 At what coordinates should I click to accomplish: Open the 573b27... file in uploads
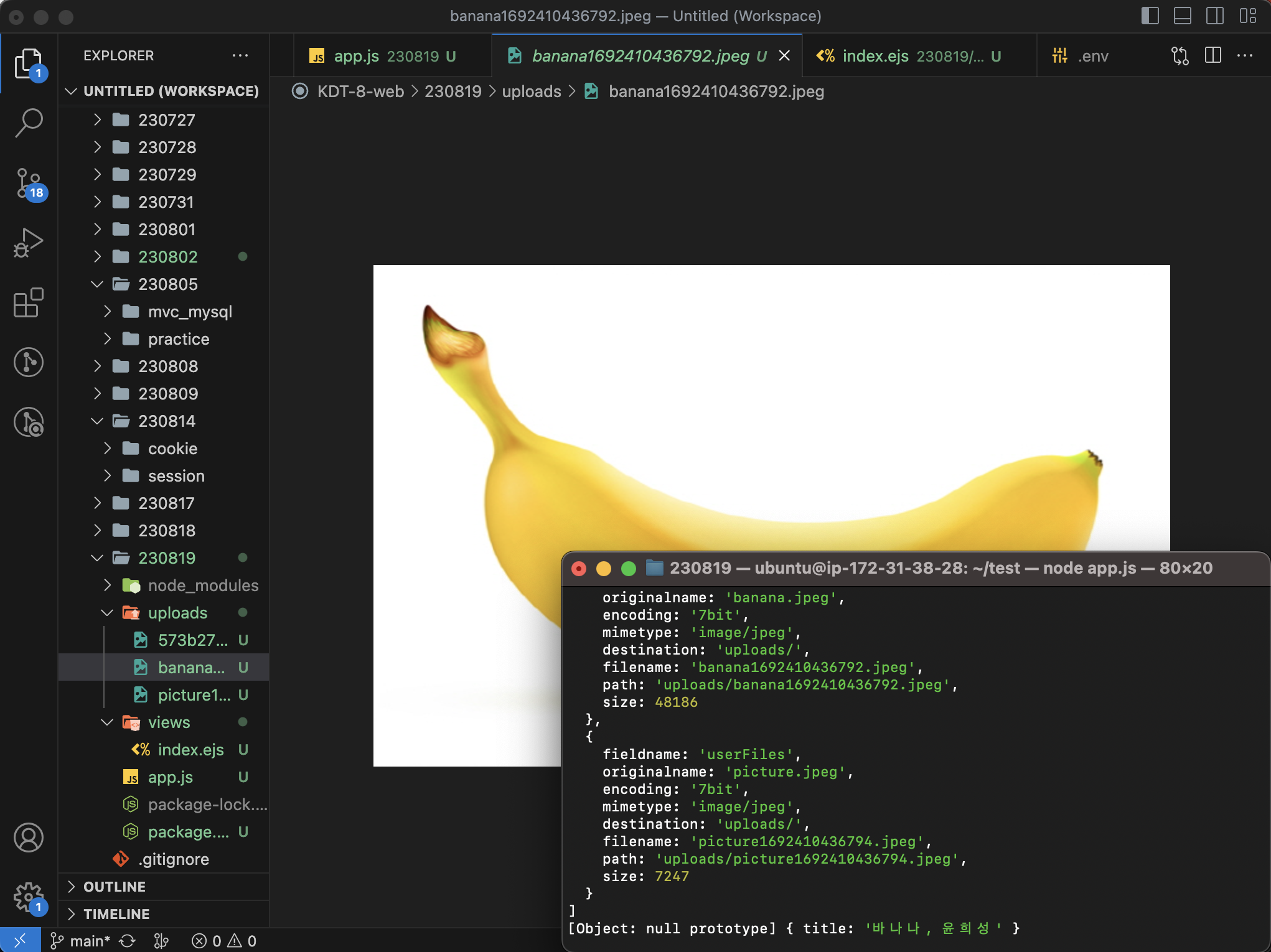(x=164, y=640)
